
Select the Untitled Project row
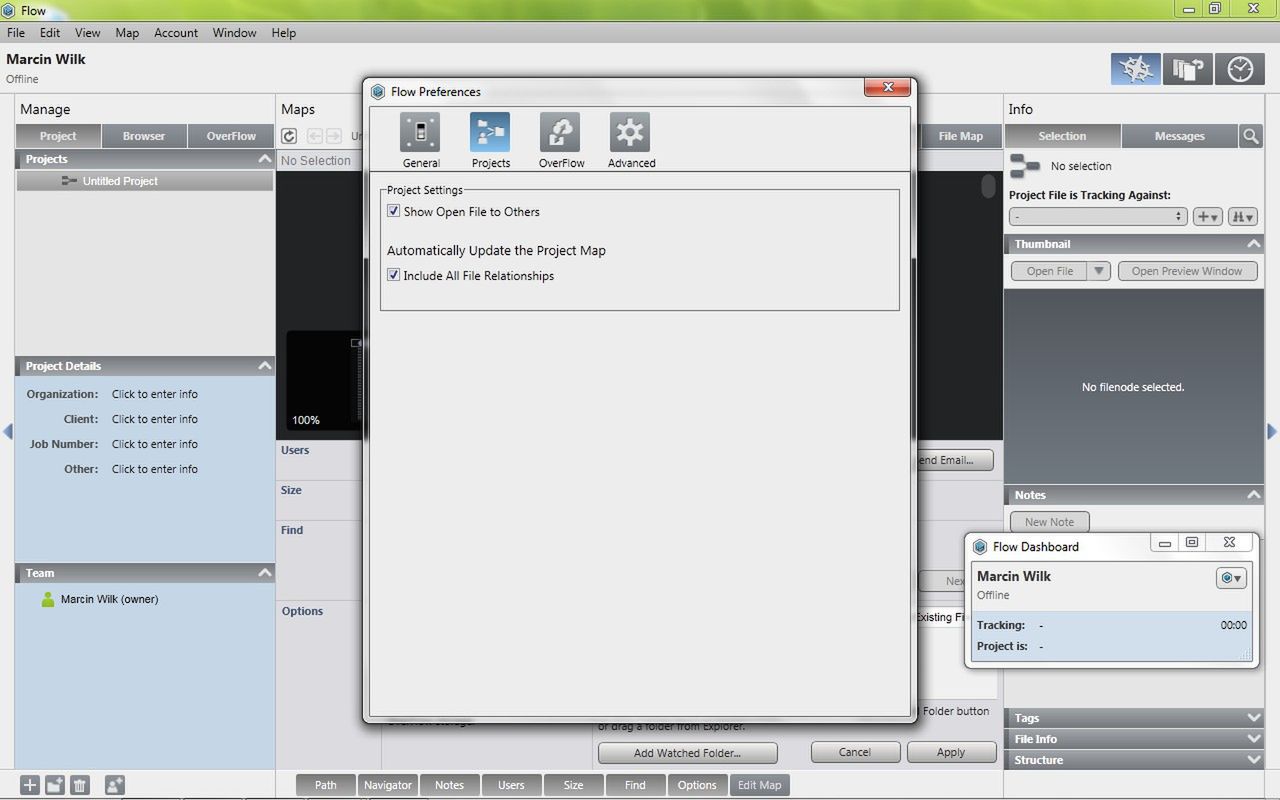(x=145, y=181)
